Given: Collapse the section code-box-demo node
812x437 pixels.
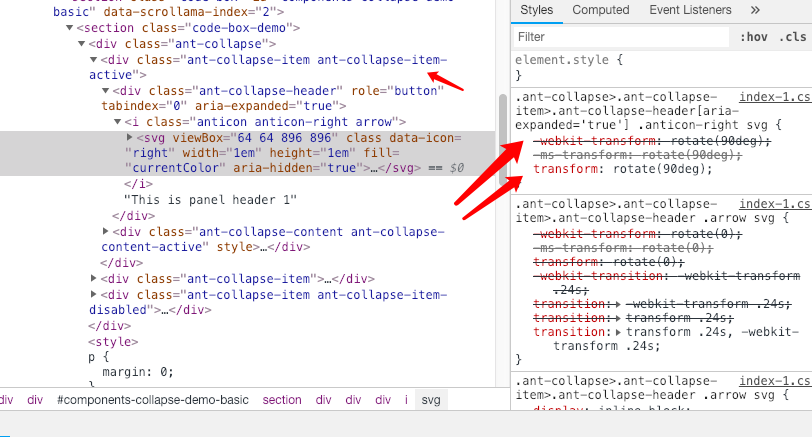Looking at the screenshot, I should pos(69,27).
